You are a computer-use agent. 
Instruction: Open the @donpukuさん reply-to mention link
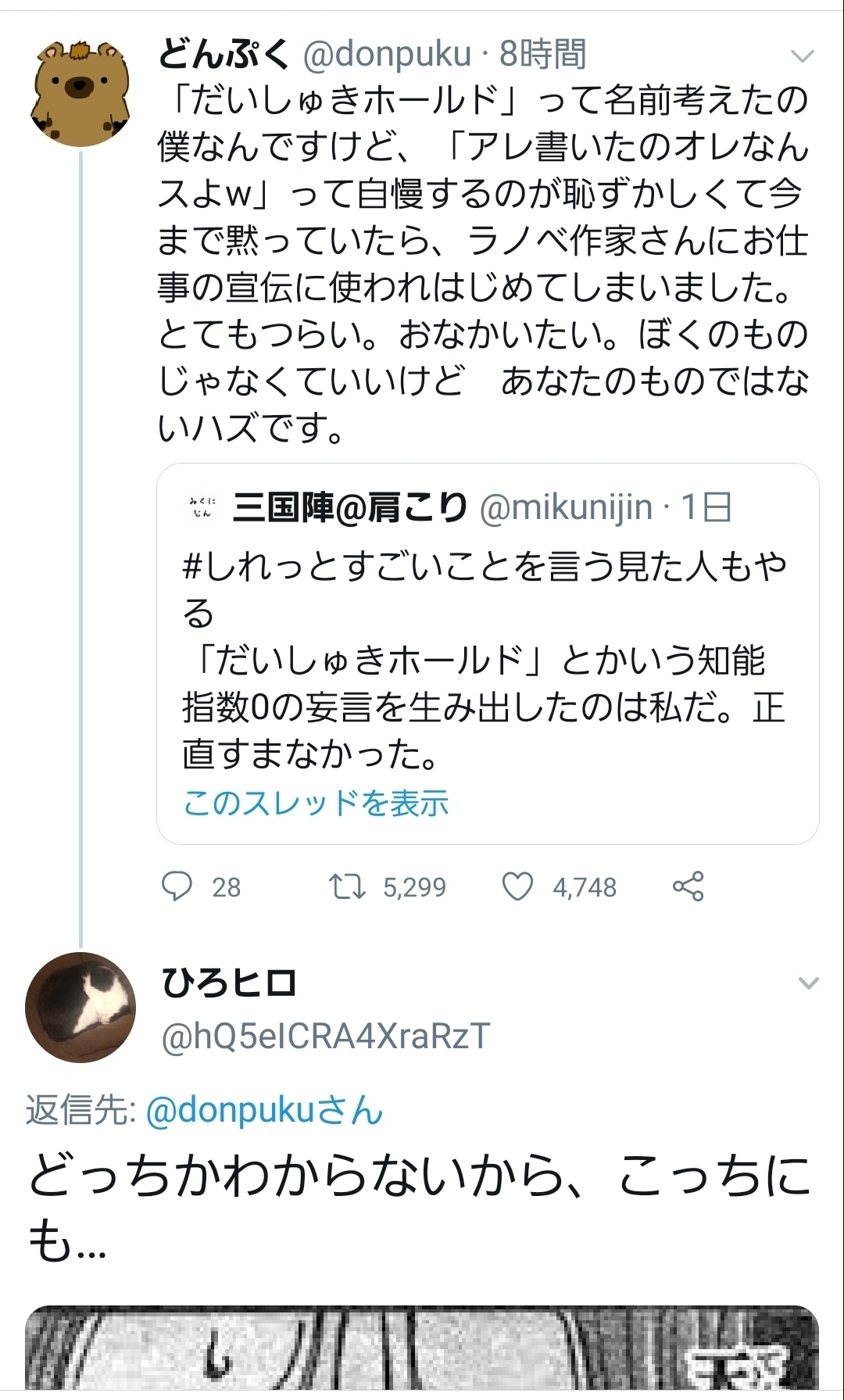[x=264, y=1111]
